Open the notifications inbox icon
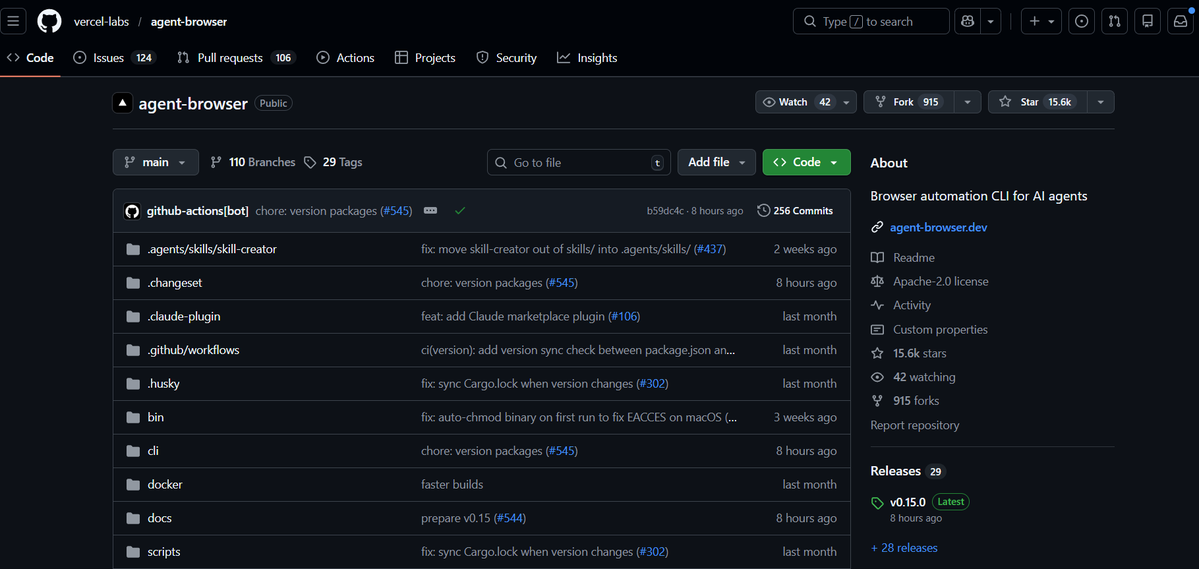Screen dimensions: 1199x569 coord(1181,21)
